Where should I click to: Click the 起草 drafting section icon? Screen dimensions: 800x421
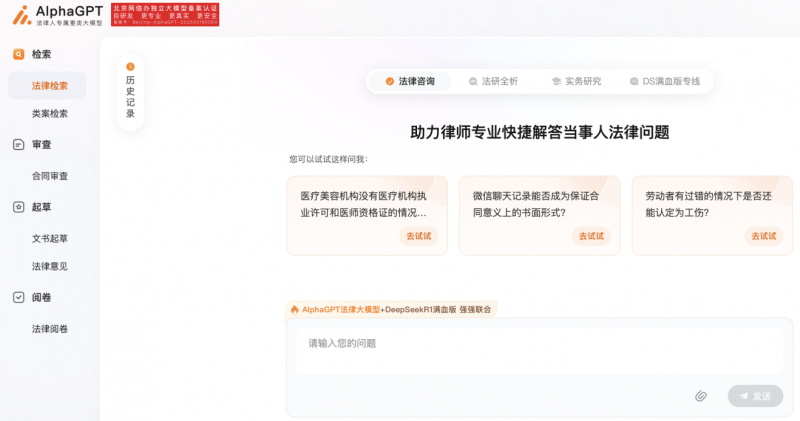(18, 207)
